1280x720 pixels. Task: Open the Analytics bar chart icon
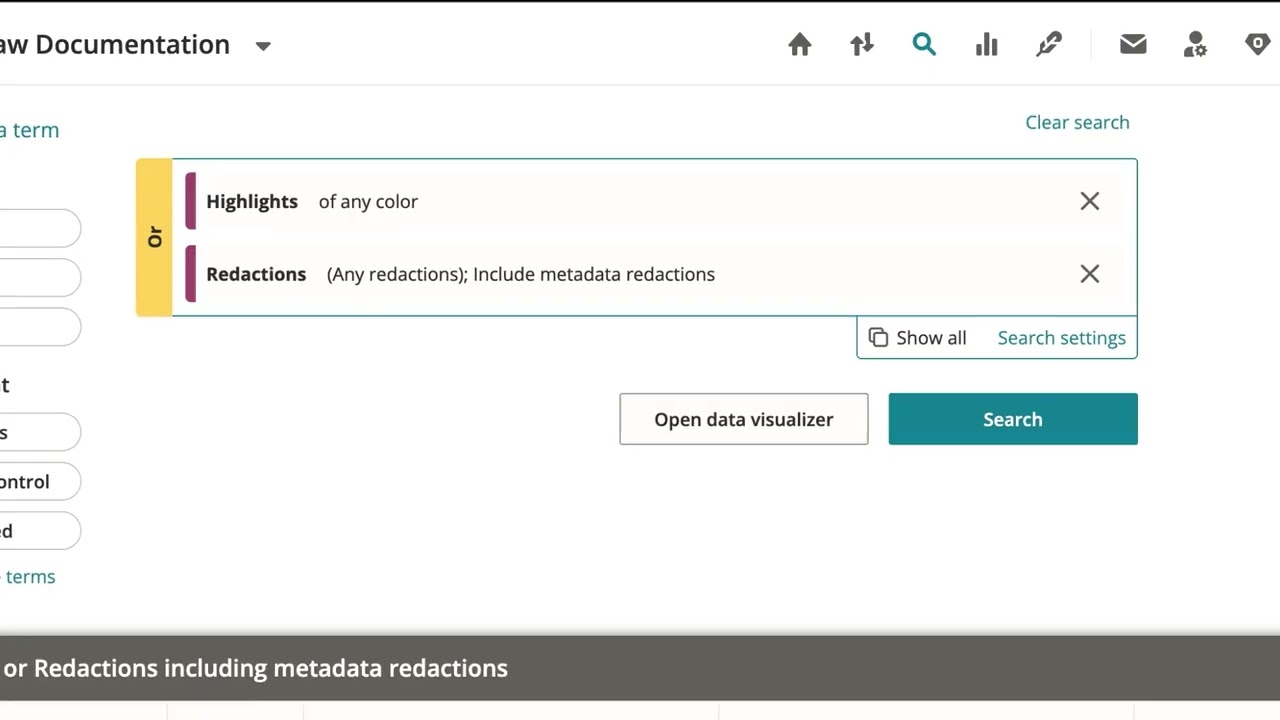tap(987, 45)
